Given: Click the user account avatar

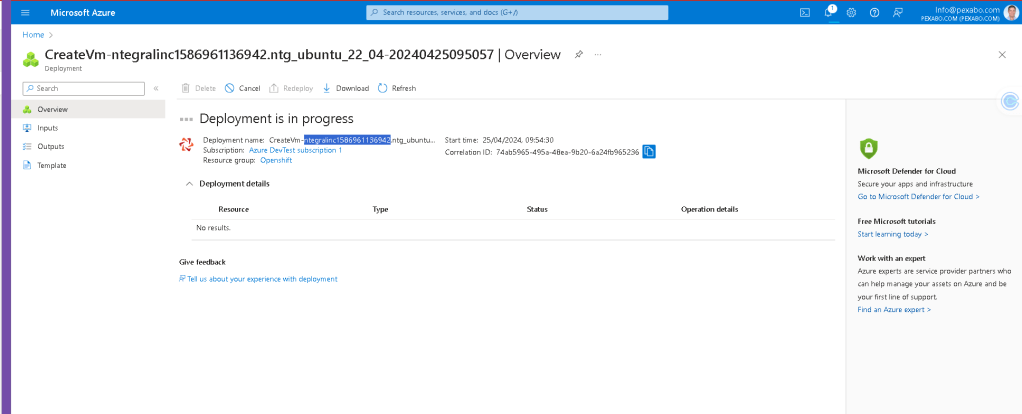Looking at the screenshot, I should [x=1010, y=12].
